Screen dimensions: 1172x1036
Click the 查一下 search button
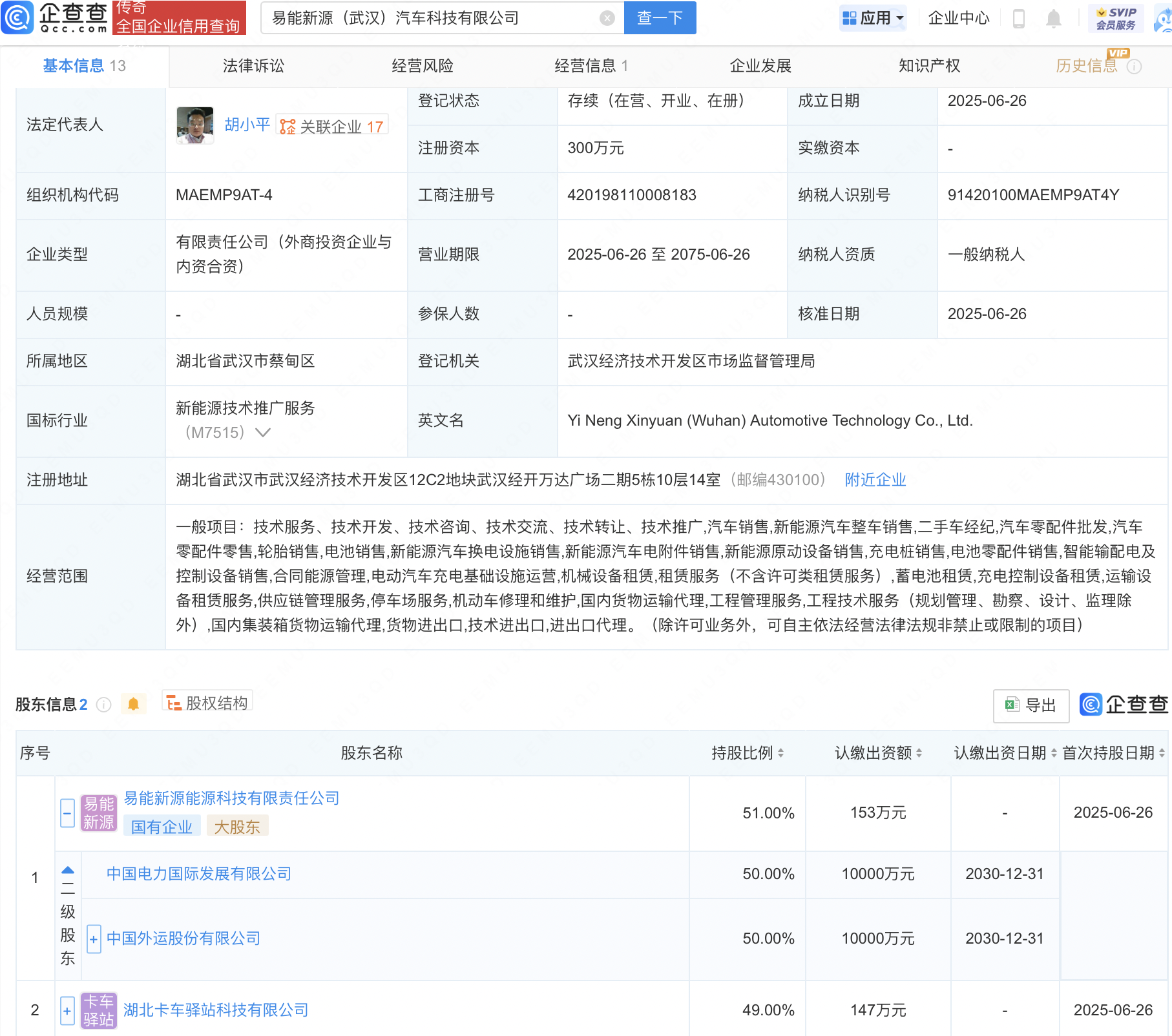pyautogui.click(x=660, y=17)
